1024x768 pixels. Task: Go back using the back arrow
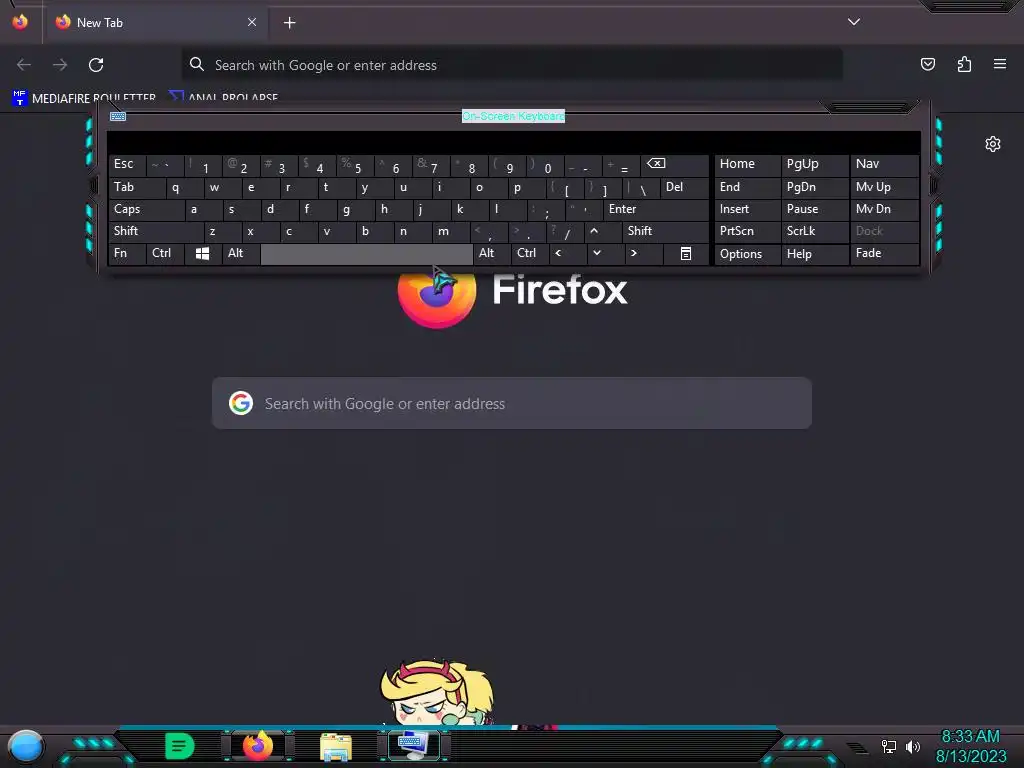tap(24, 65)
